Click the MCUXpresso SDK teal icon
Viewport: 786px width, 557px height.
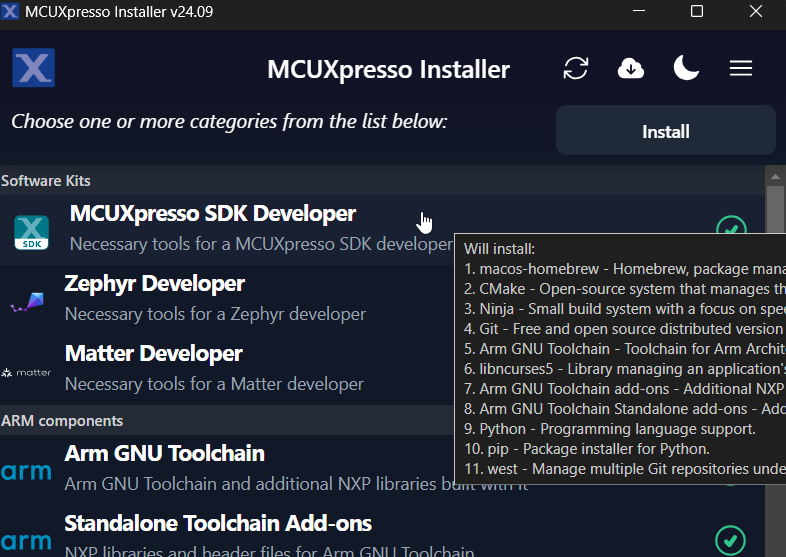tap(32, 232)
